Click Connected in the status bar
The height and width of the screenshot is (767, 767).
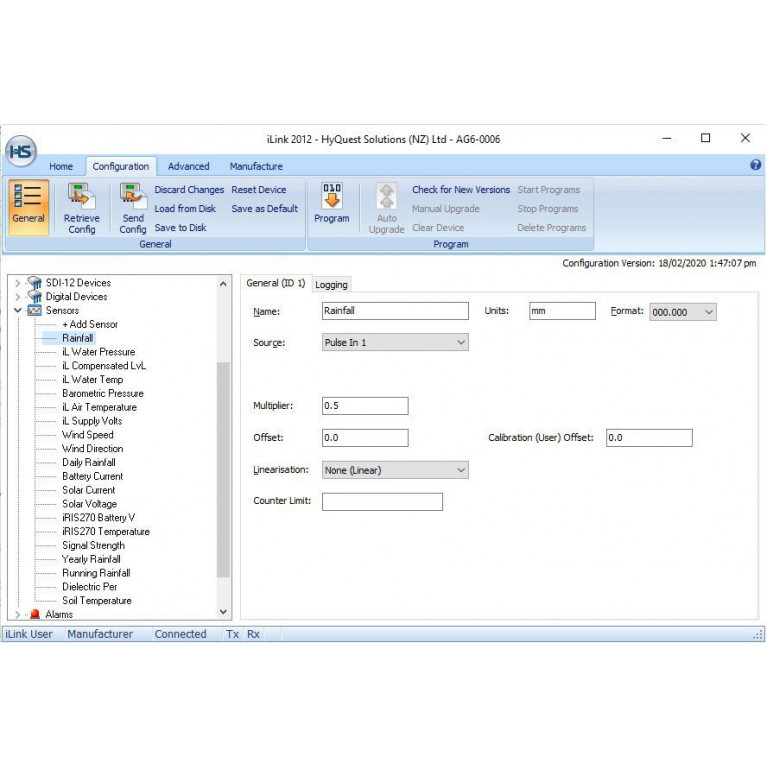point(180,634)
